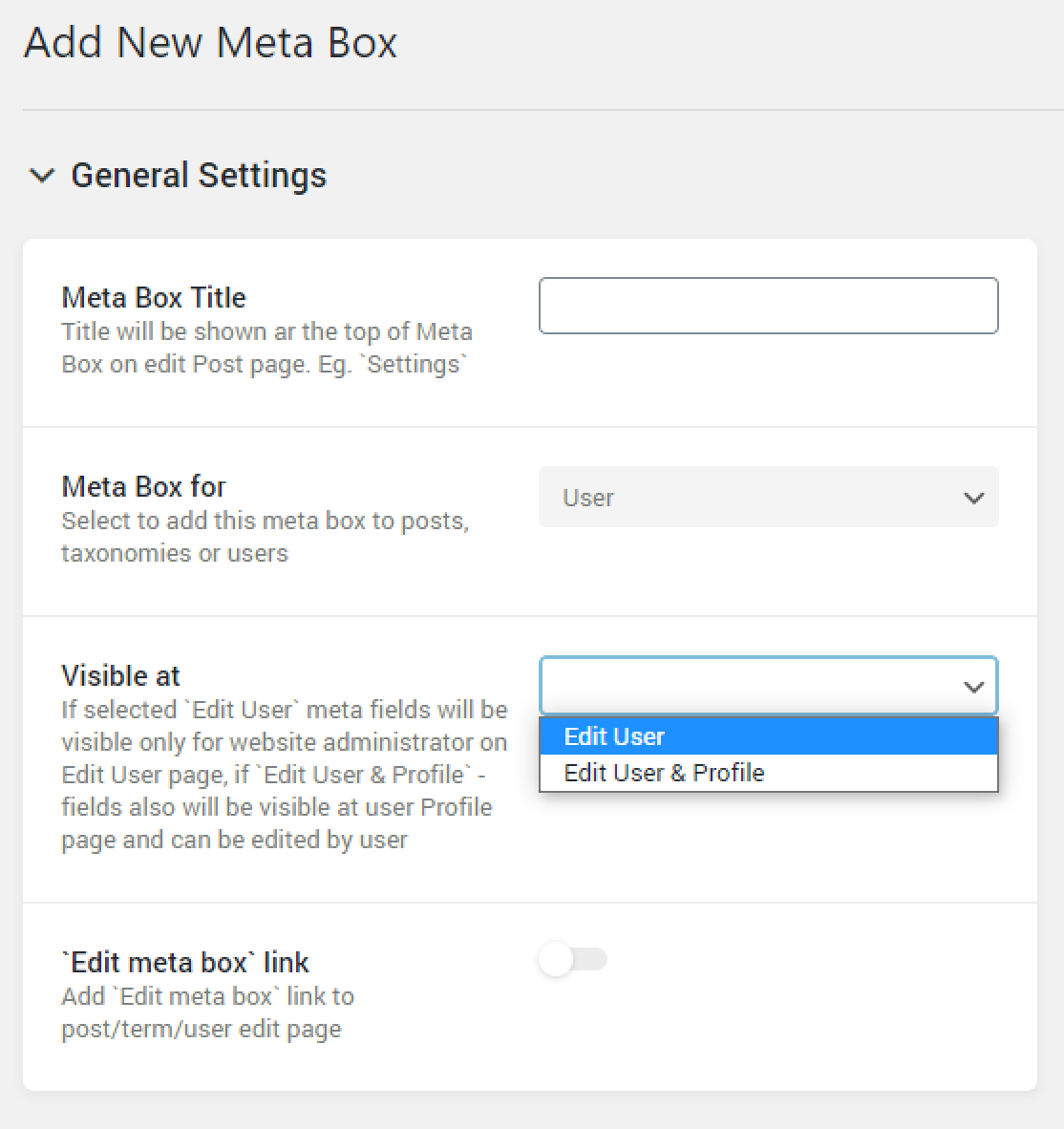
Task: Select the Edit User option
Action: 768,735
